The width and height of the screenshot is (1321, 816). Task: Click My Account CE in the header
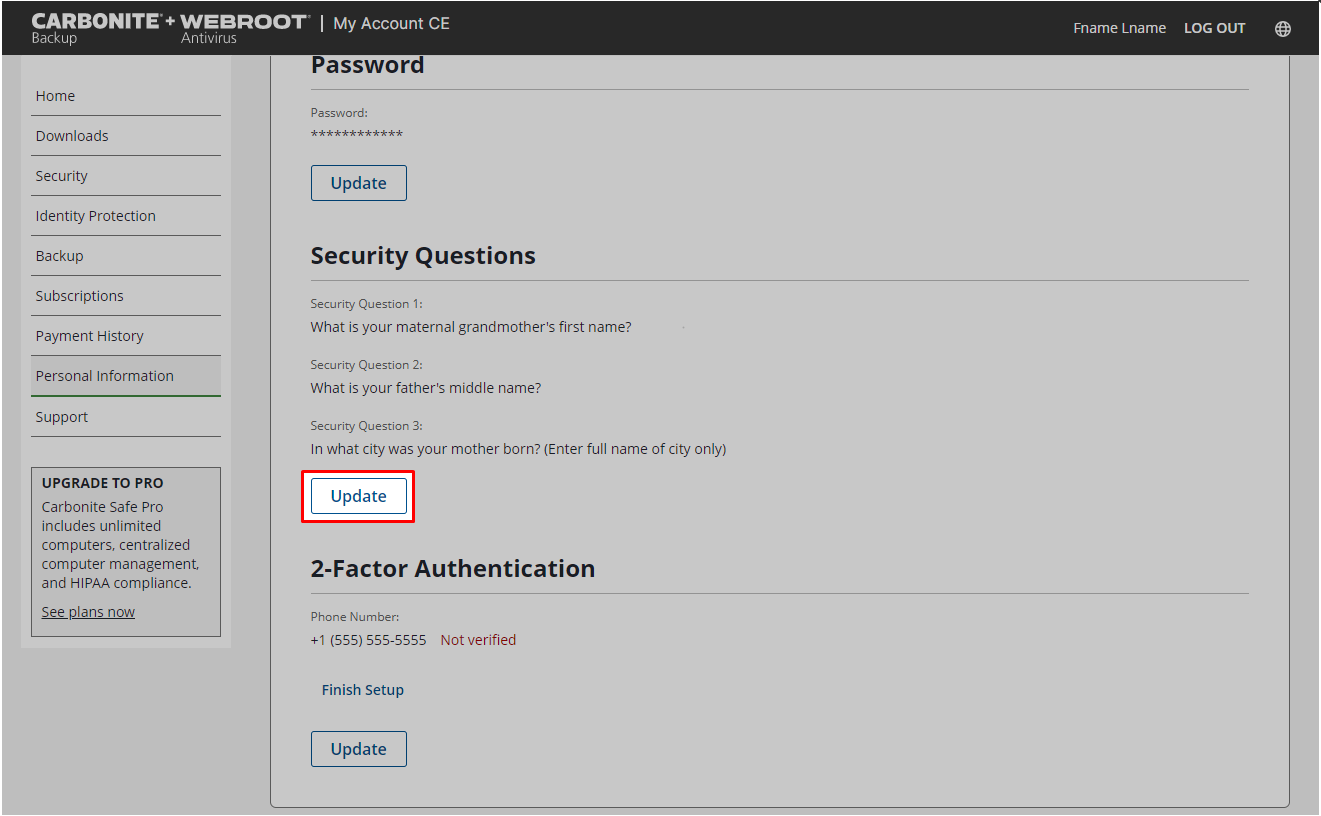click(391, 22)
